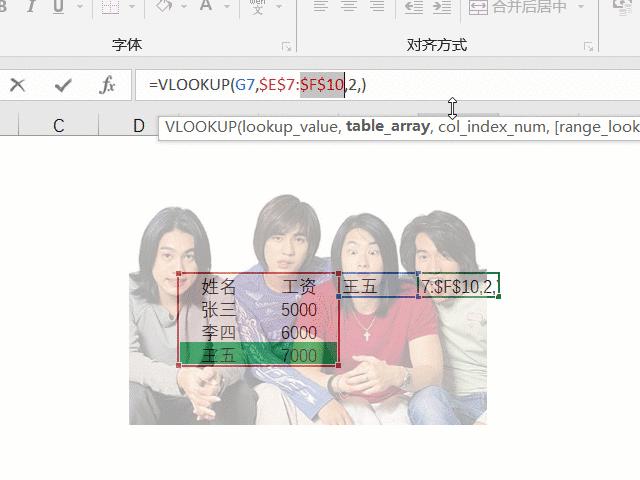The image size is (640, 480).
Task: Click the cell being edited showing $F$10,2,
Action: pos(459,286)
